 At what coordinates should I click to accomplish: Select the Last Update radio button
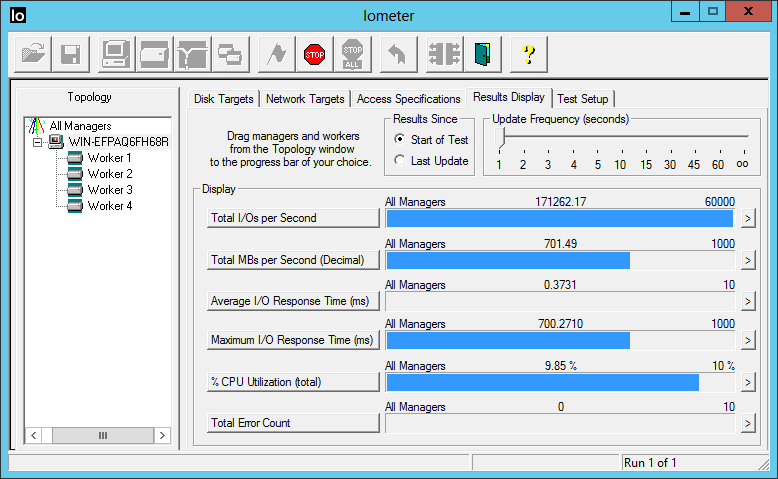tap(400, 161)
